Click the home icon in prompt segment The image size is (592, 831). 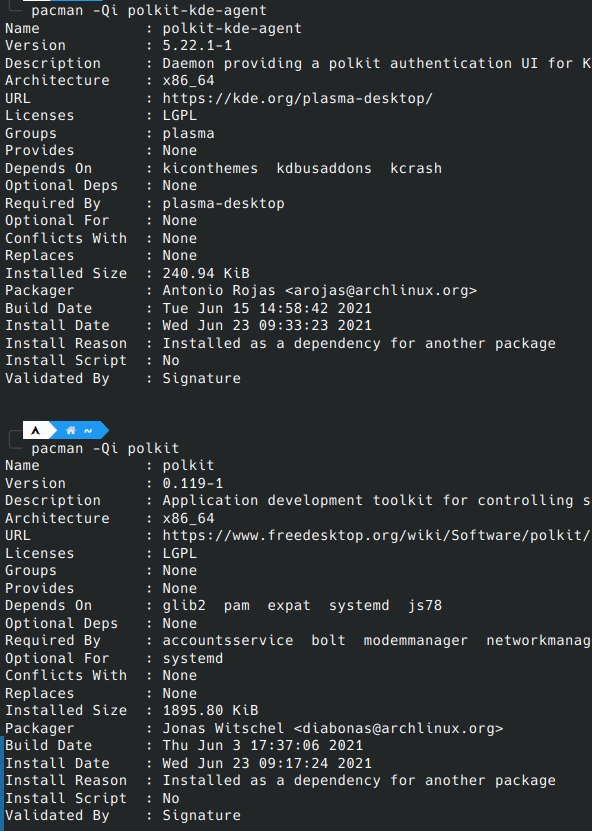pos(70,430)
